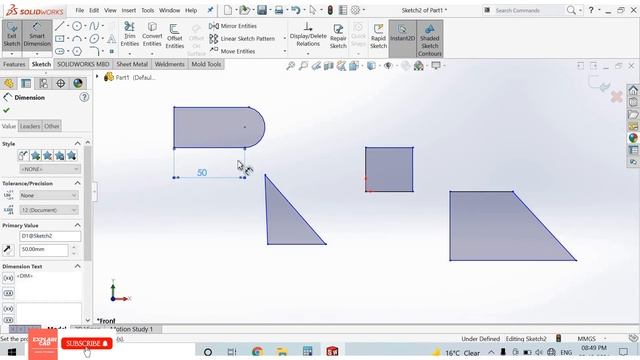This screenshot has width=640, height=360.
Task: Click the D1@Sketch2 name field
Action: [50, 236]
